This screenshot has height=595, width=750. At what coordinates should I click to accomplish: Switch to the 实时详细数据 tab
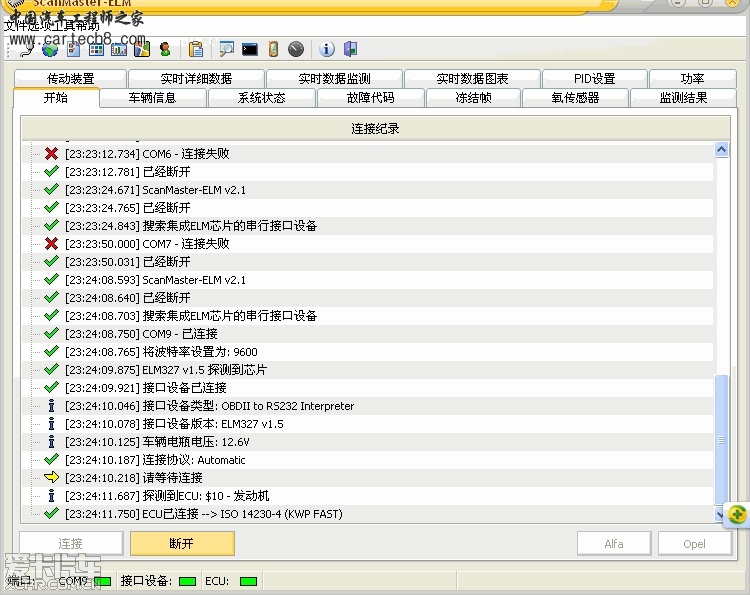196,78
